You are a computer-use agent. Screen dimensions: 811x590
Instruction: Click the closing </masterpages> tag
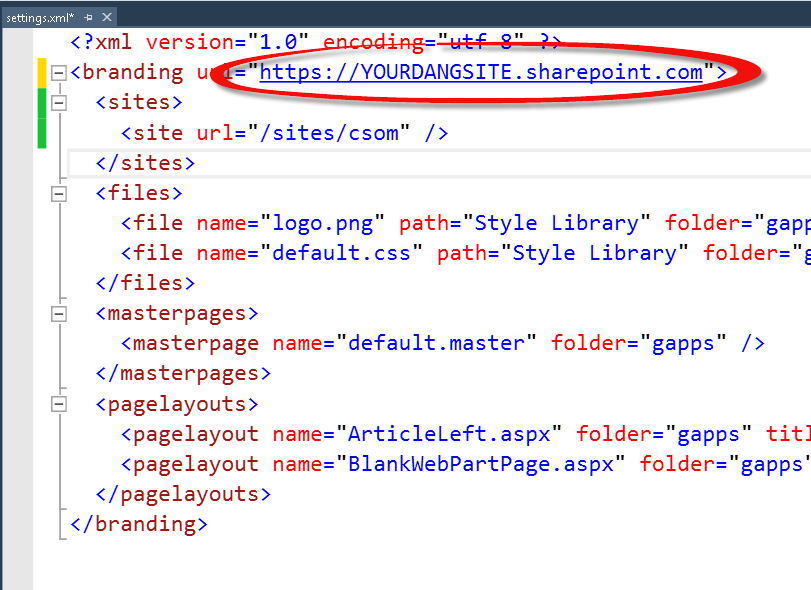(x=184, y=373)
